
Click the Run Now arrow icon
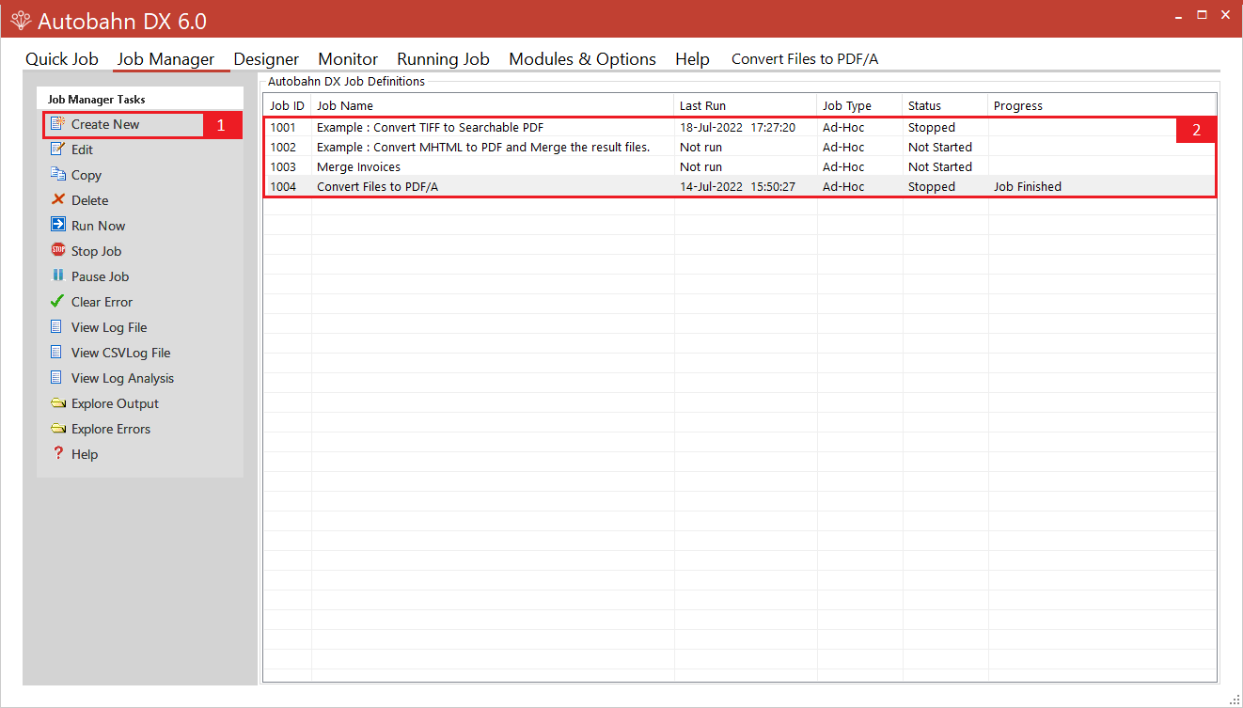[58, 226]
